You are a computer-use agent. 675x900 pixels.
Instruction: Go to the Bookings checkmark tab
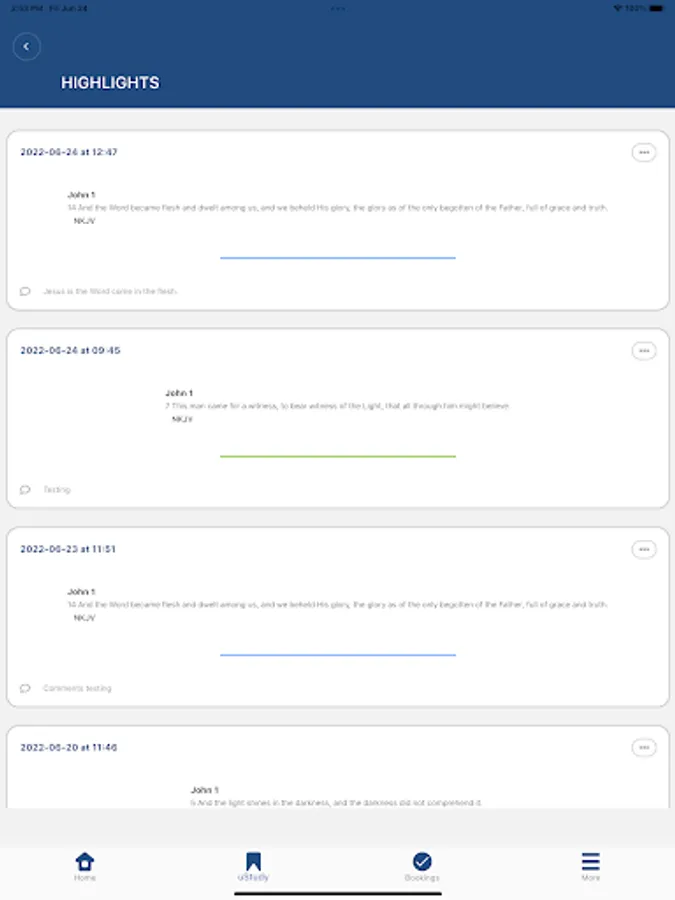click(422, 866)
